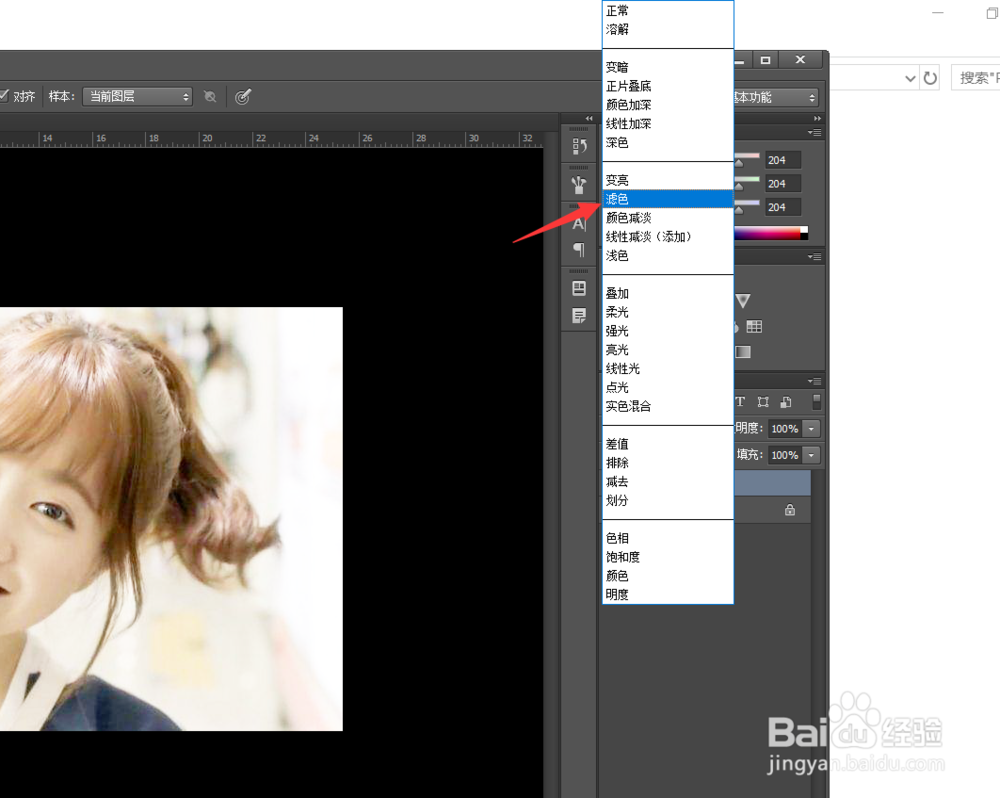1000x798 pixels.
Task: Select 排除 blend mode
Action: (668, 462)
